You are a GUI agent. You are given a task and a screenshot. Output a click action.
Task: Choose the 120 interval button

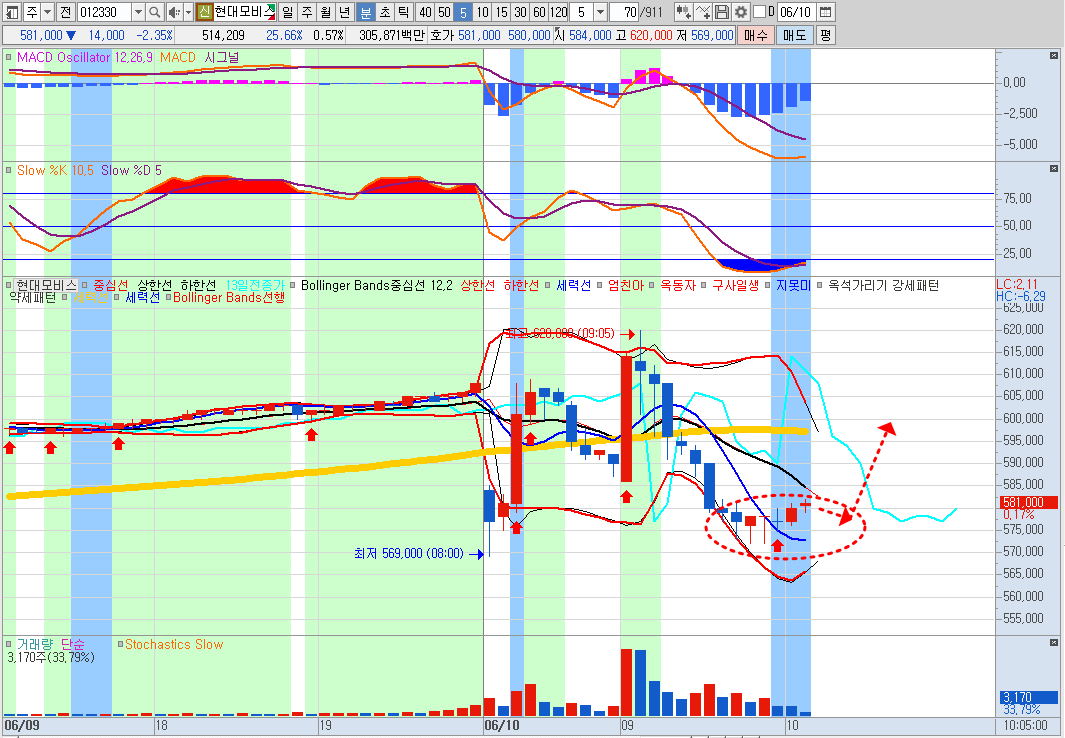(x=558, y=12)
